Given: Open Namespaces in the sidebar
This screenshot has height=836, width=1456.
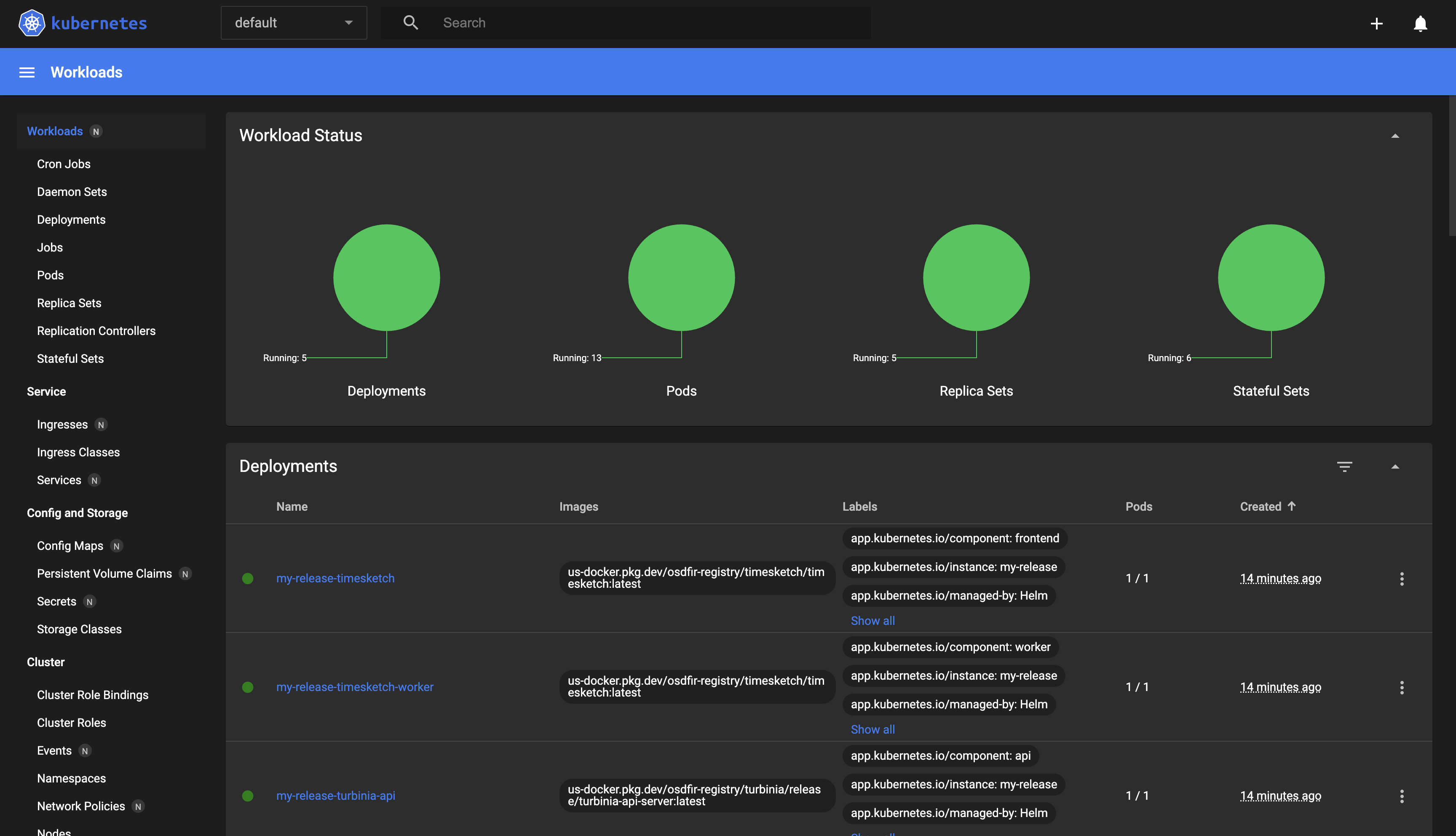Looking at the screenshot, I should (71, 779).
